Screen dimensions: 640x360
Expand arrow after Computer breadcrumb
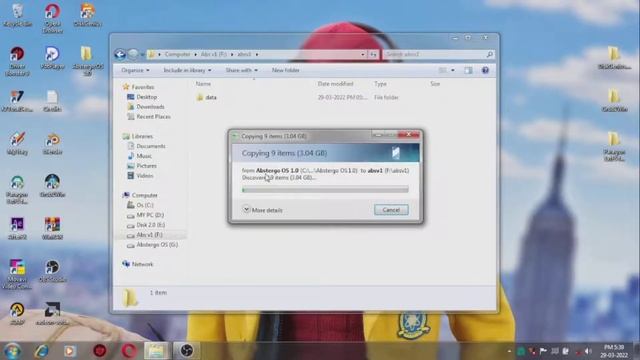pos(196,54)
